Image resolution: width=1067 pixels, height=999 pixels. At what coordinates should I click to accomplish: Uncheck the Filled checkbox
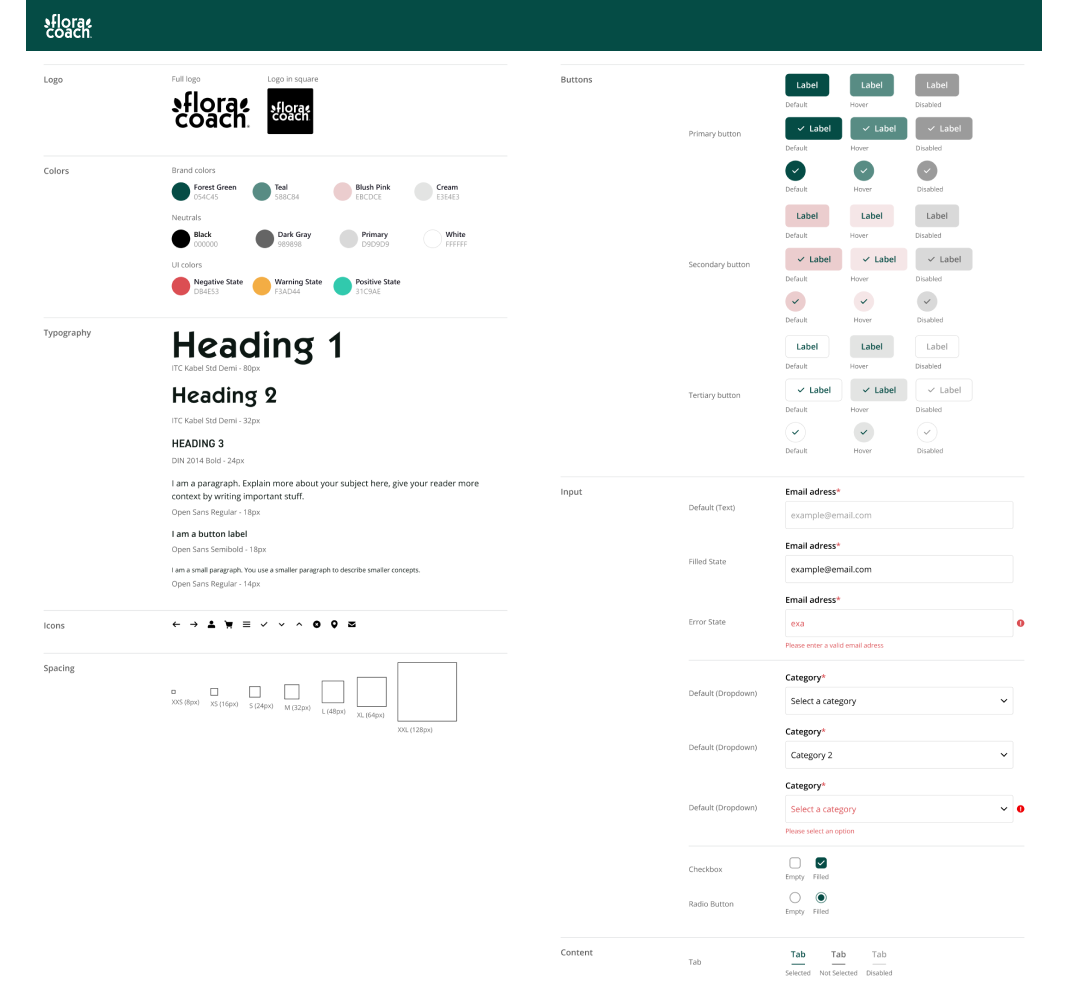tap(821, 863)
